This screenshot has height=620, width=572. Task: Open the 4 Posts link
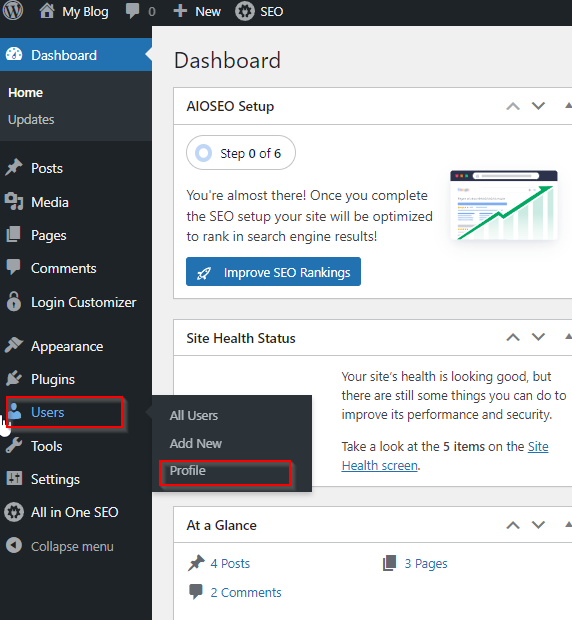click(x=230, y=563)
